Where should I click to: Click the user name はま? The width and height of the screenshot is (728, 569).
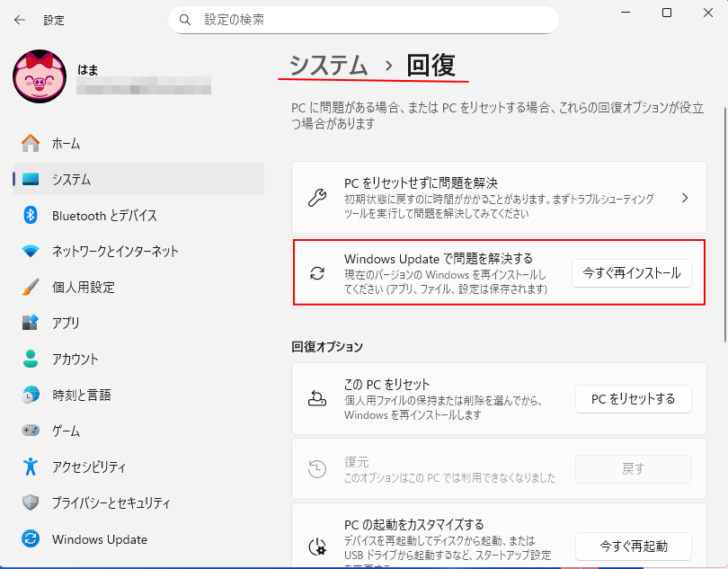(x=88, y=70)
